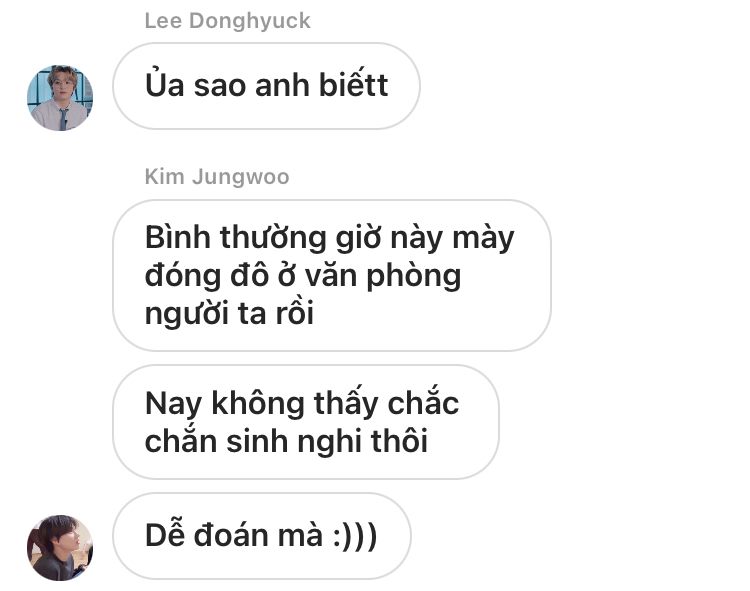Viewport: 750px width, 591px height.
Task: Tap the ':)))' emoticon in last message
Action: click(x=355, y=536)
